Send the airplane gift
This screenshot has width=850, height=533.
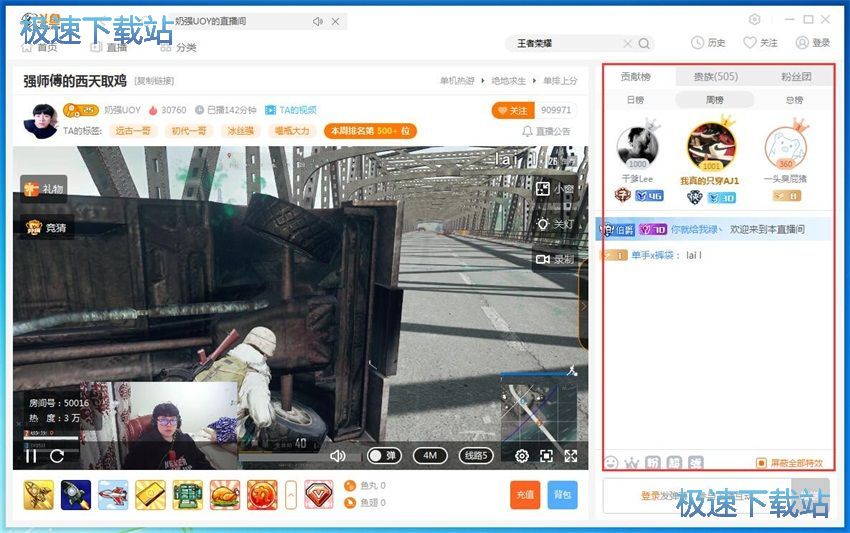pos(113,495)
